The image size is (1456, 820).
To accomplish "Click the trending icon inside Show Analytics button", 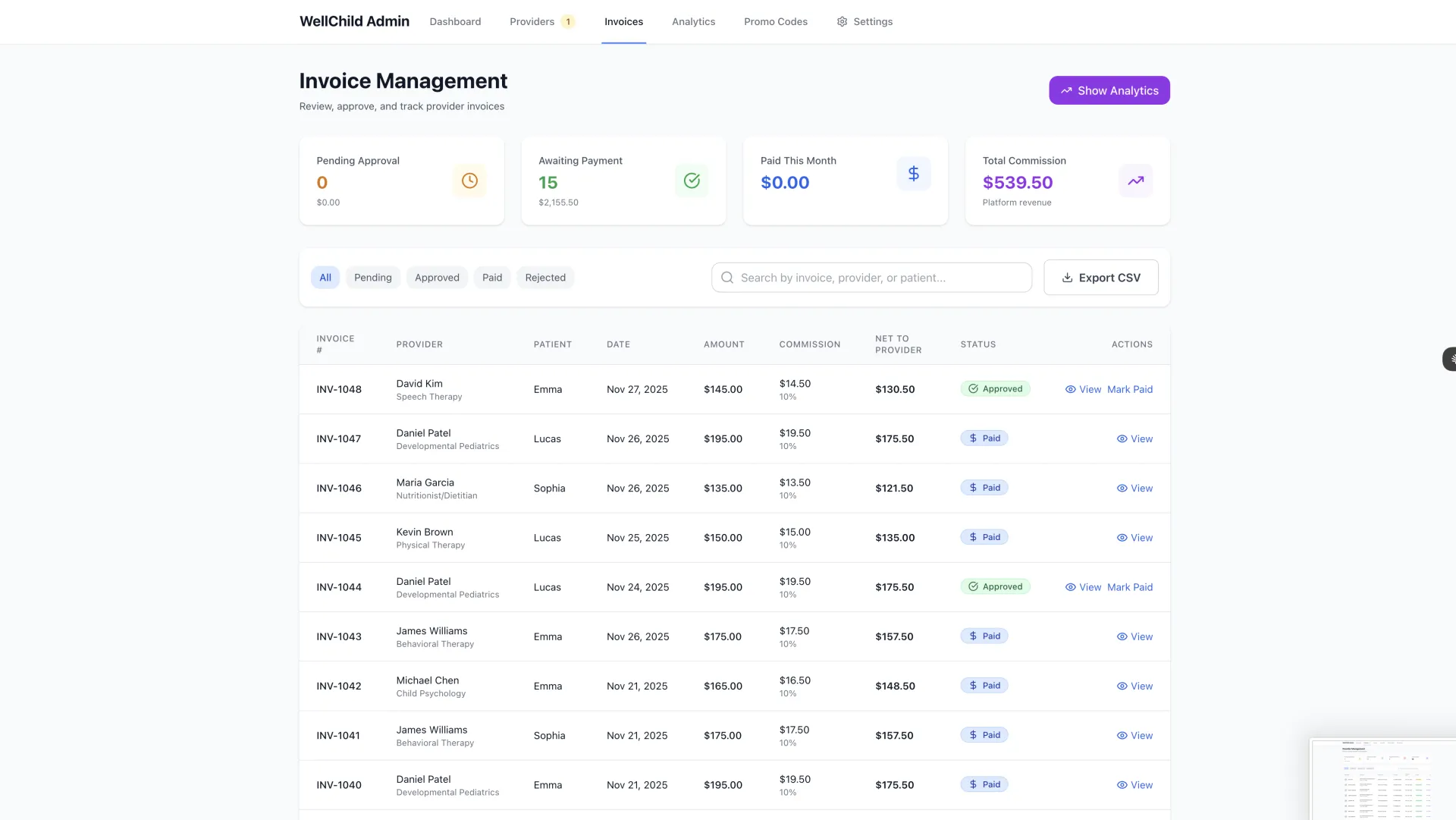I will [x=1065, y=90].
